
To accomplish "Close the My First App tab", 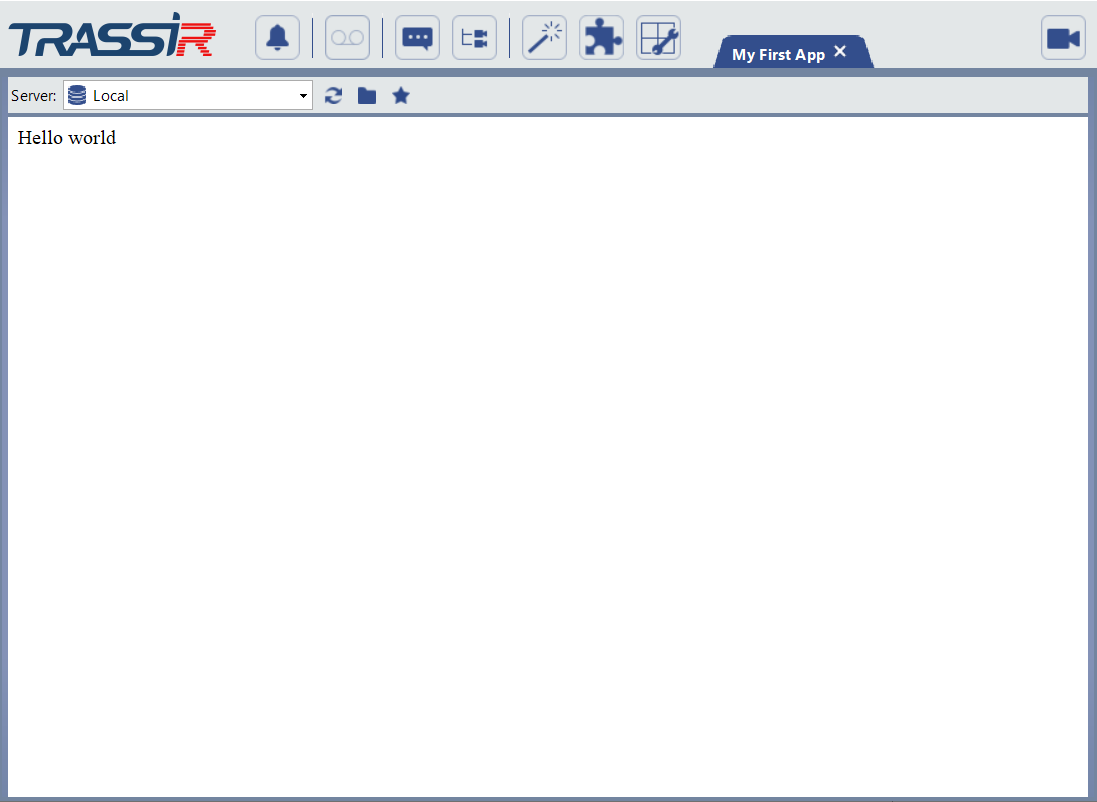I will point(840,51).
